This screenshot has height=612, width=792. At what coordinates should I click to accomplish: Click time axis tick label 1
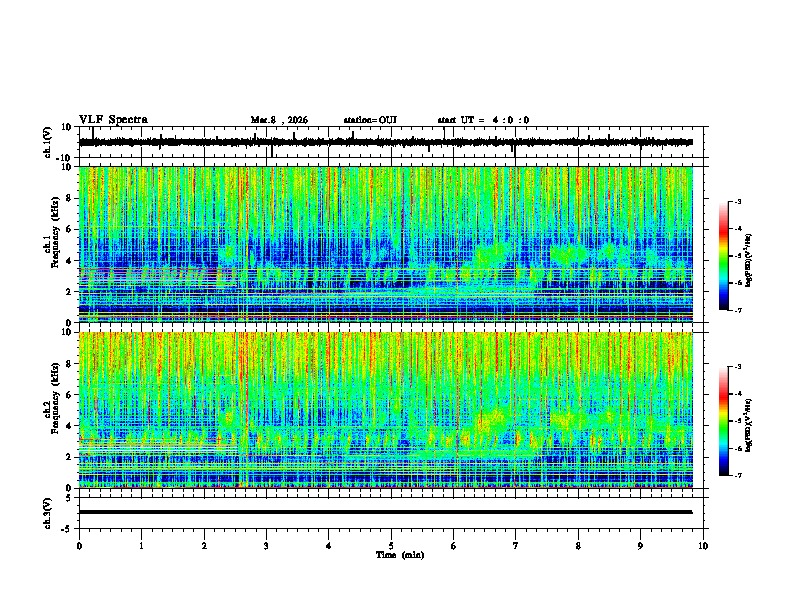(x=141, y=546)
